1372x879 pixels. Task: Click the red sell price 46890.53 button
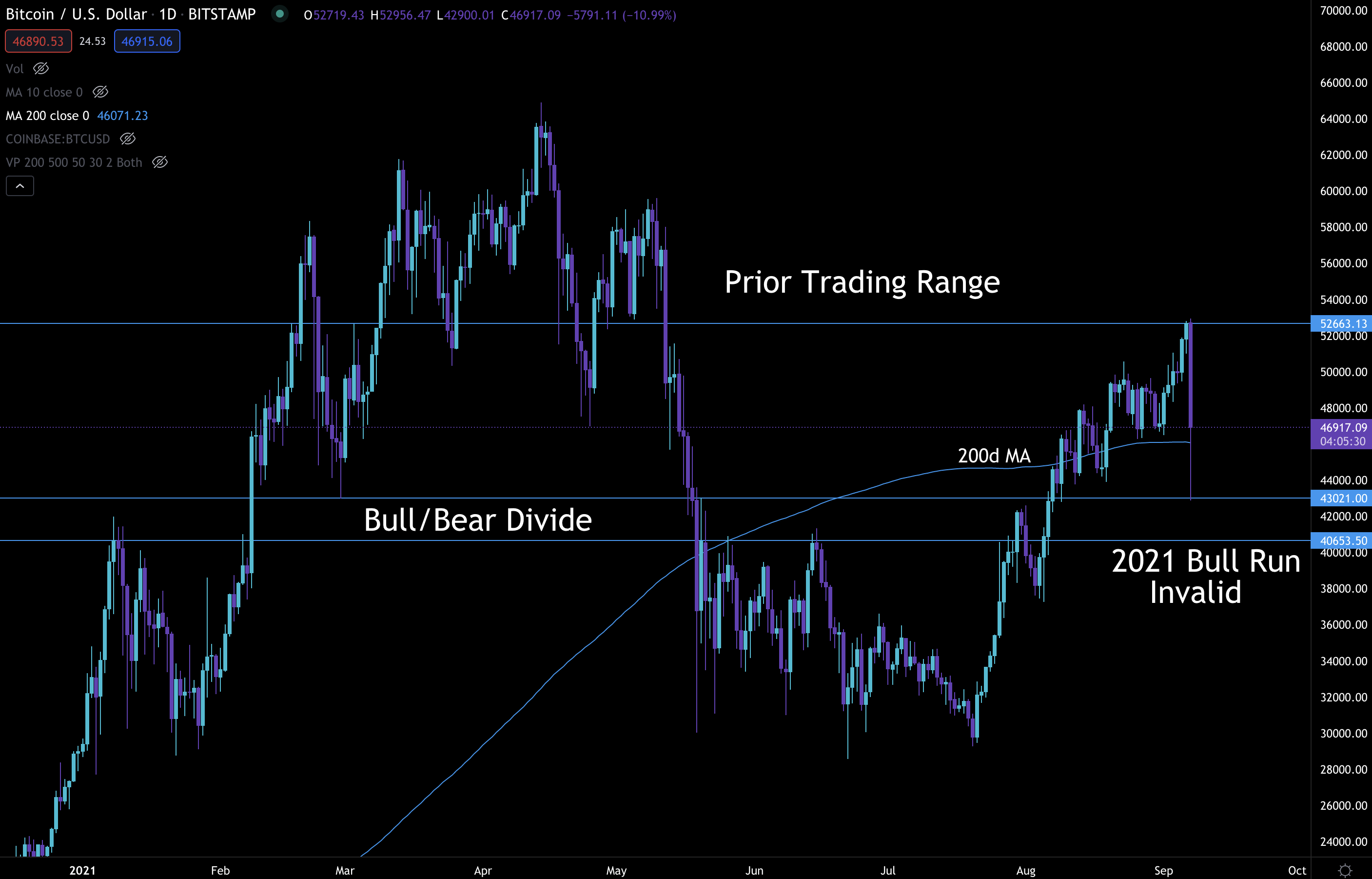coord(38,41)
